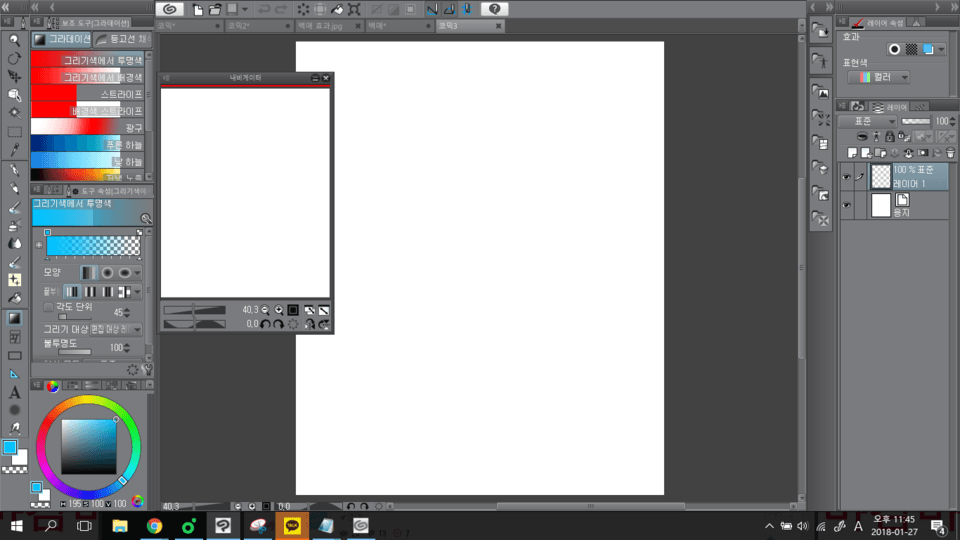This screenshot has width=960, height=540.
Task: Click transparent color swatch in toolbox
Action: 14,470
